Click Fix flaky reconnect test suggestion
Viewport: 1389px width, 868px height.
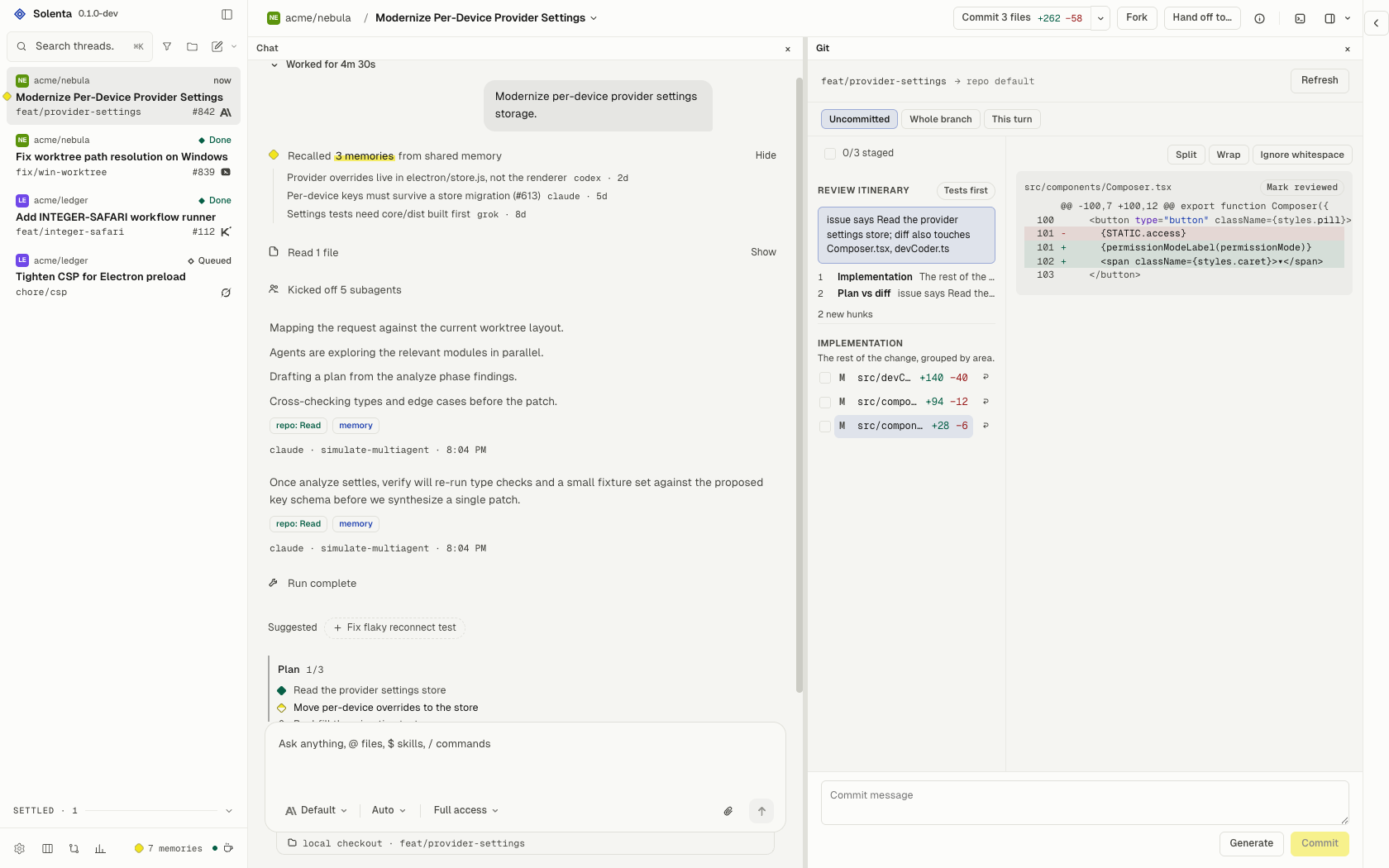click(x=394, y=627)
